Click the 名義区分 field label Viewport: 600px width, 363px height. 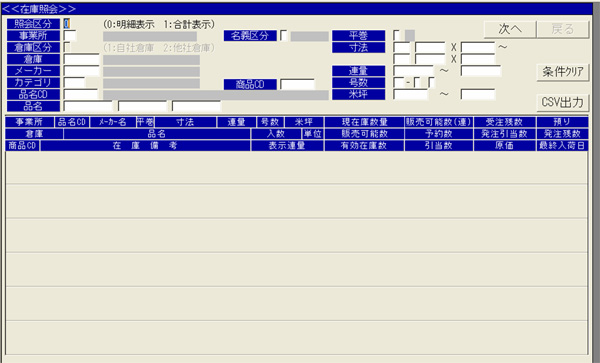[250, 36]
